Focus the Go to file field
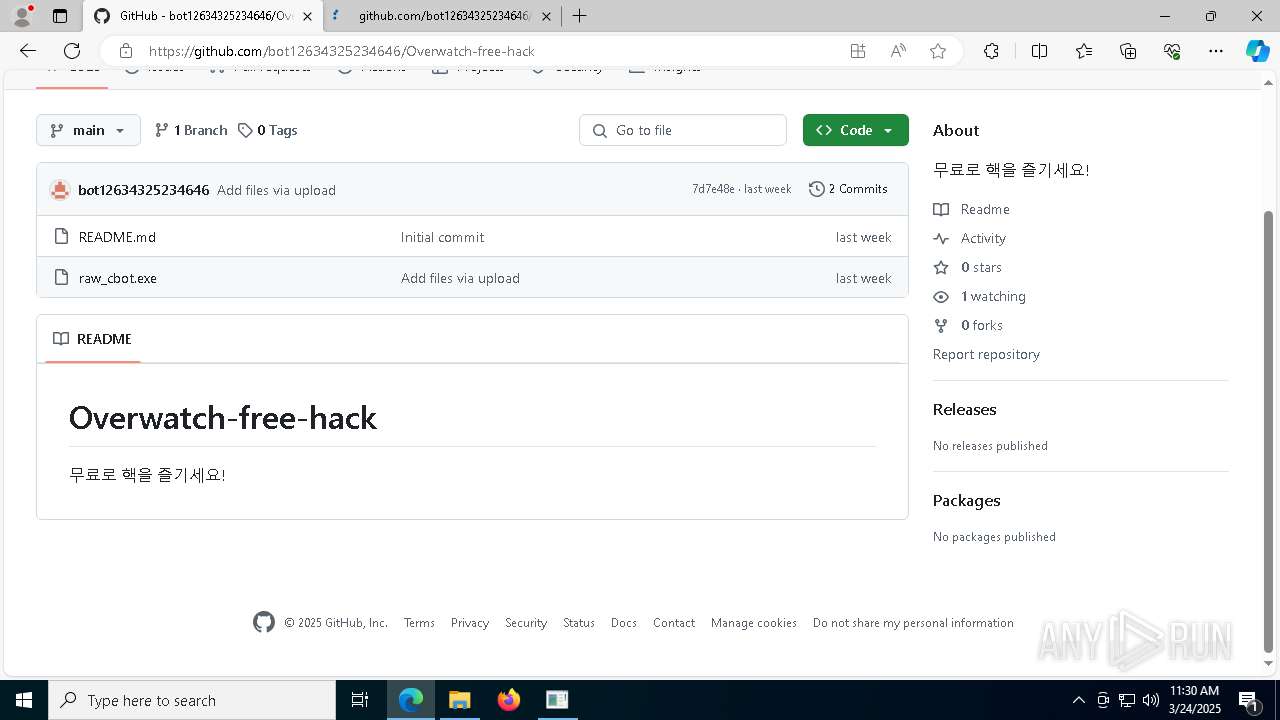Screen dimensions: 1280x720 (683, 130)
